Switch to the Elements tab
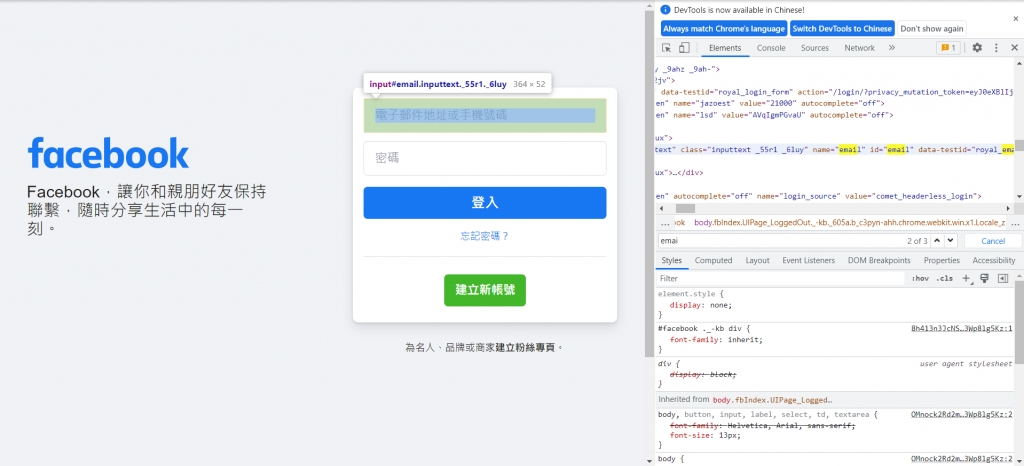This screenshot has width=1024, height=466. pyautogui.click(x=725, y=48)
